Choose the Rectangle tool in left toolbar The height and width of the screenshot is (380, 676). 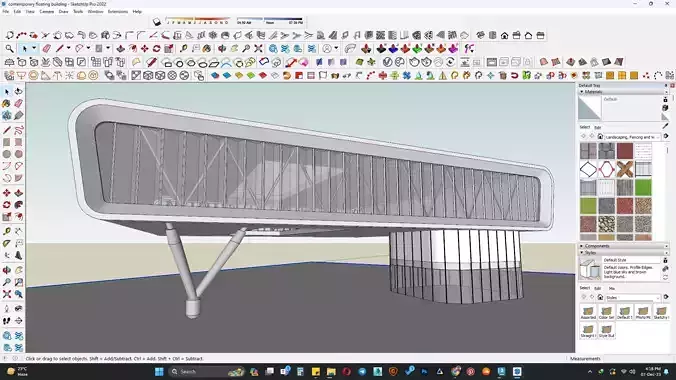pos(7,142)
